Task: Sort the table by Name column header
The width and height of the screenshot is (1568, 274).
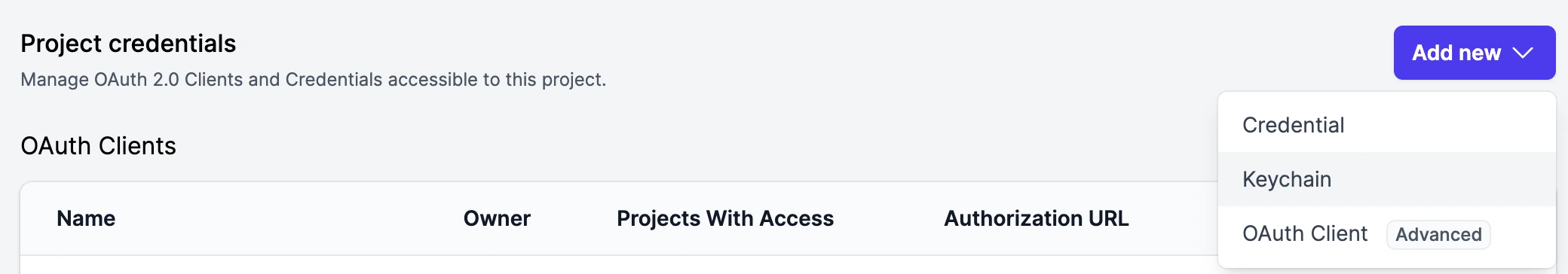Action: pos(86,218)
